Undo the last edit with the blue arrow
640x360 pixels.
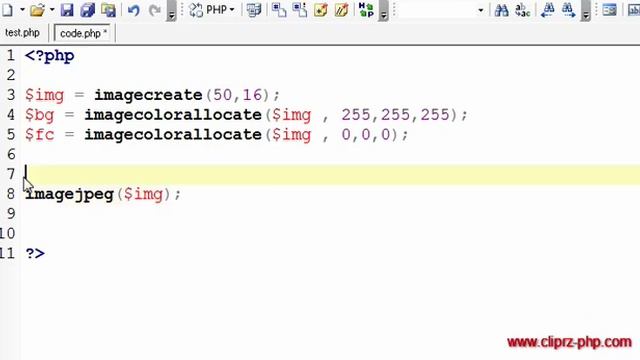coord(133,10)
